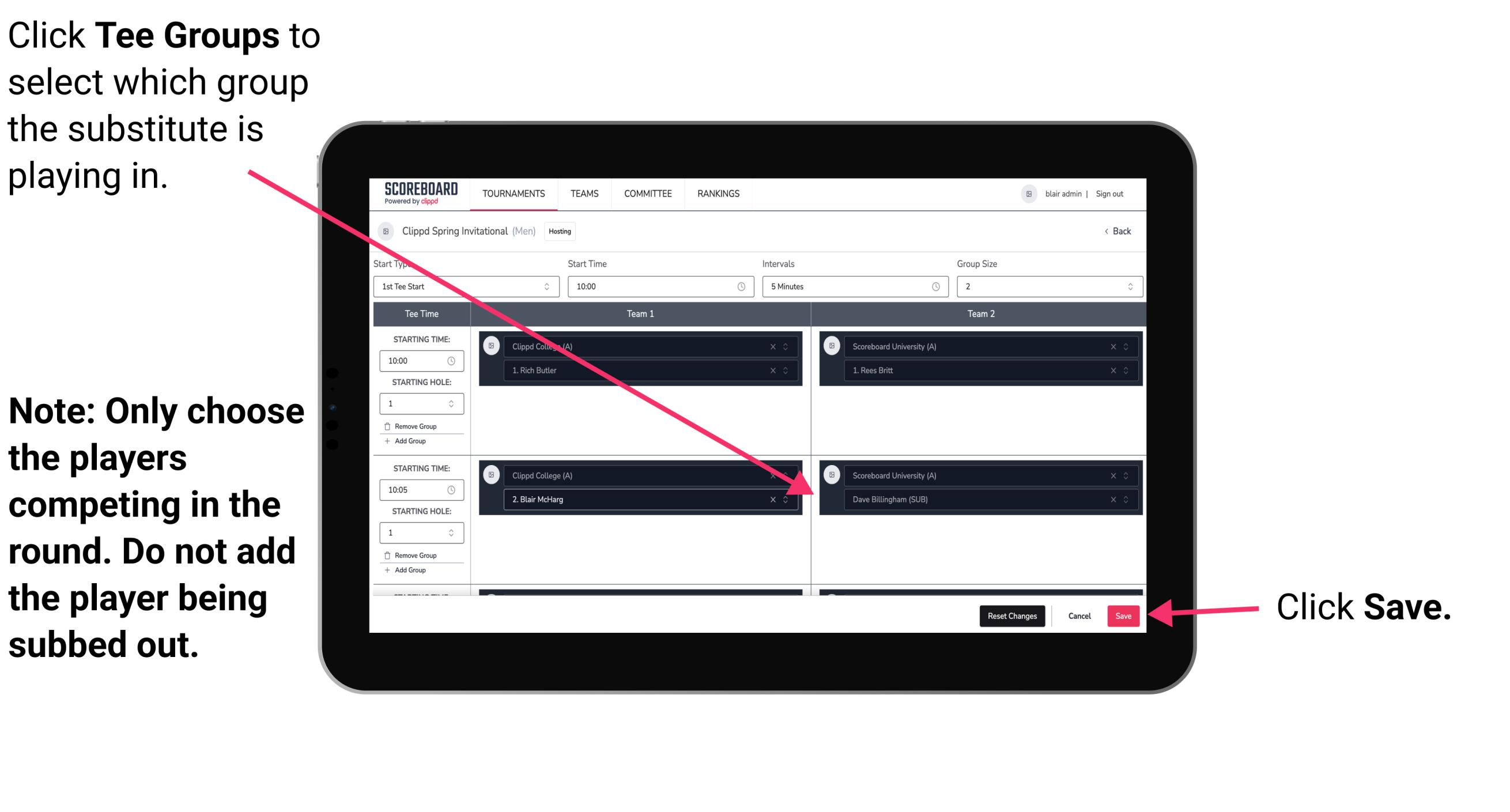
Task: Click Cancel button to discard changes
Action: pyautogui.click(x=1079, y=615)
